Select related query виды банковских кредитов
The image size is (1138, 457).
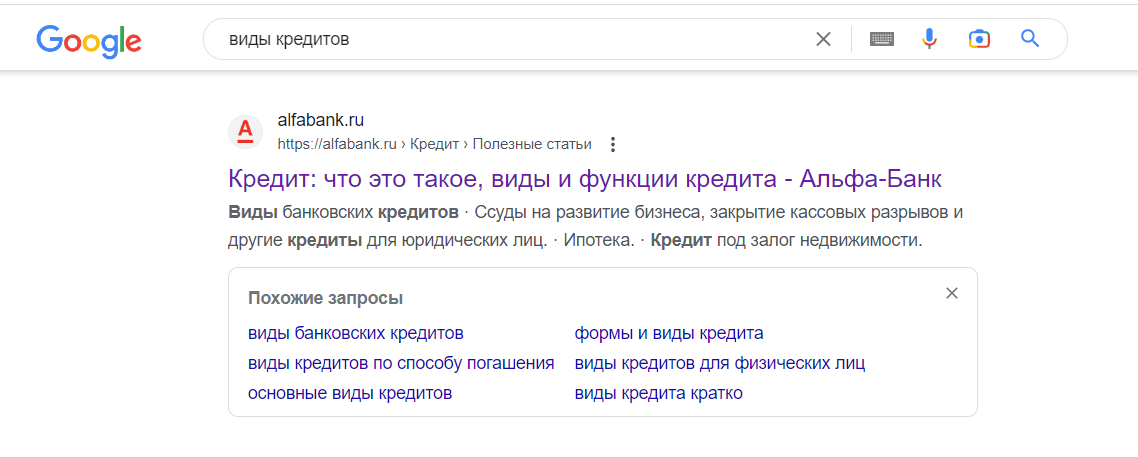356,334
